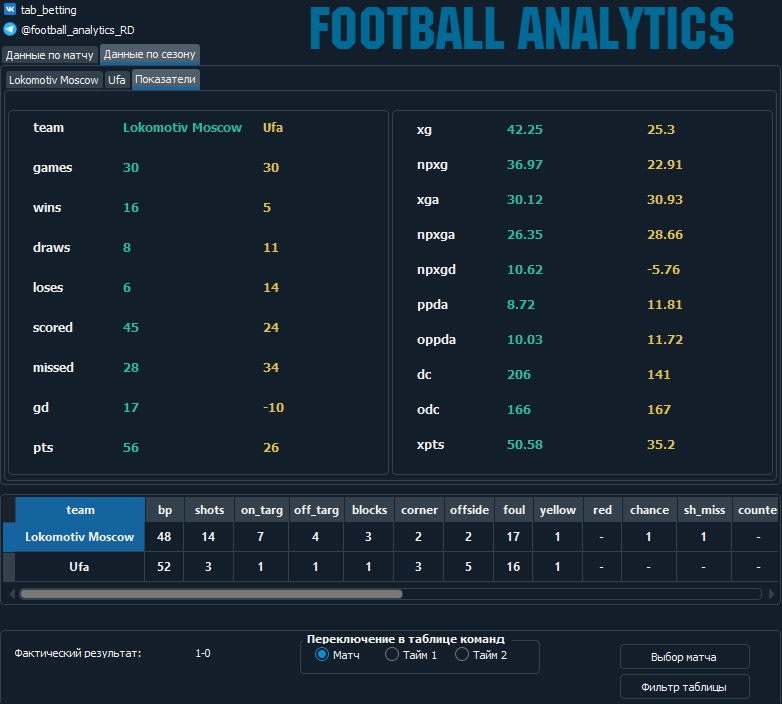
Task: Click the Ufa xga value 30.93
Action: [x=665, y=199]
